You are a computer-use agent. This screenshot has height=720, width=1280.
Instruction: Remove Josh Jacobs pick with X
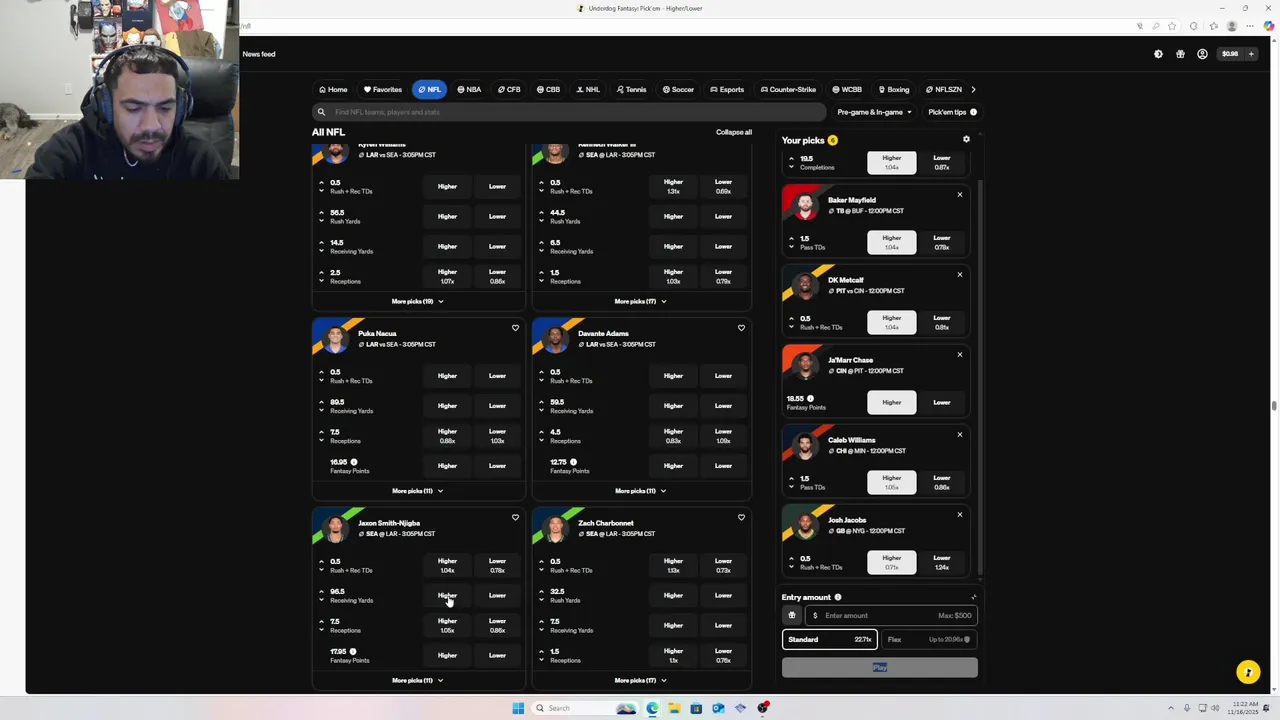point(960,514)
